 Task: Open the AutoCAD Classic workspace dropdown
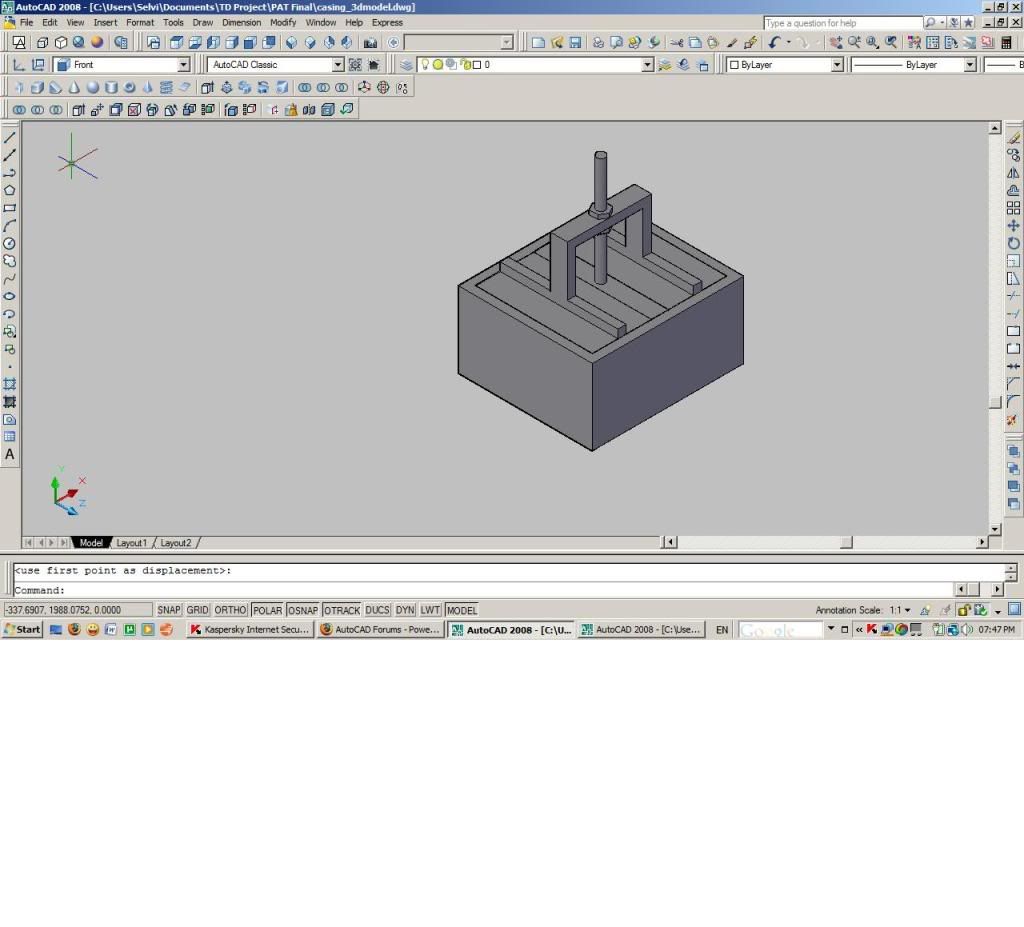(x=337, y=65)
